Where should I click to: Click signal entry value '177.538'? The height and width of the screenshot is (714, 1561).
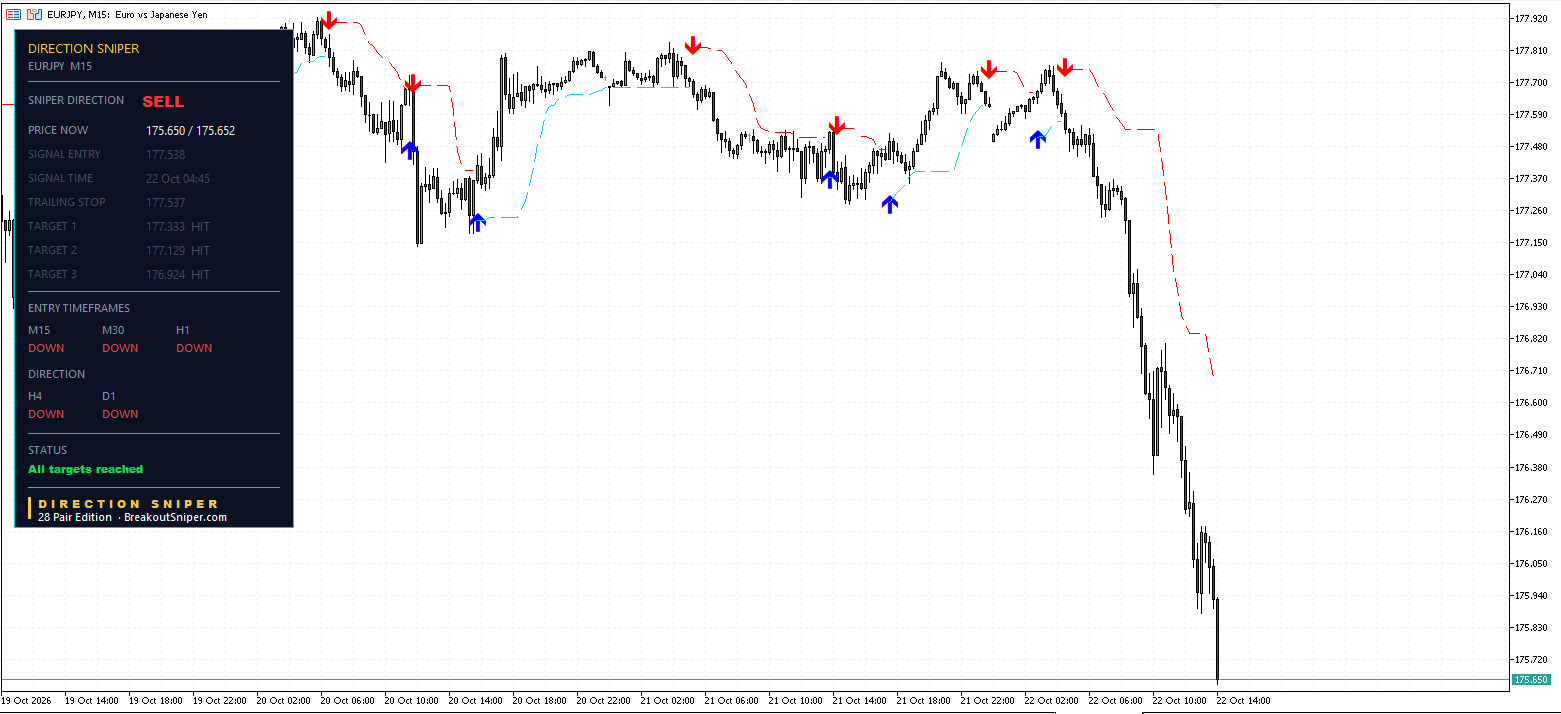click(166, 154)
